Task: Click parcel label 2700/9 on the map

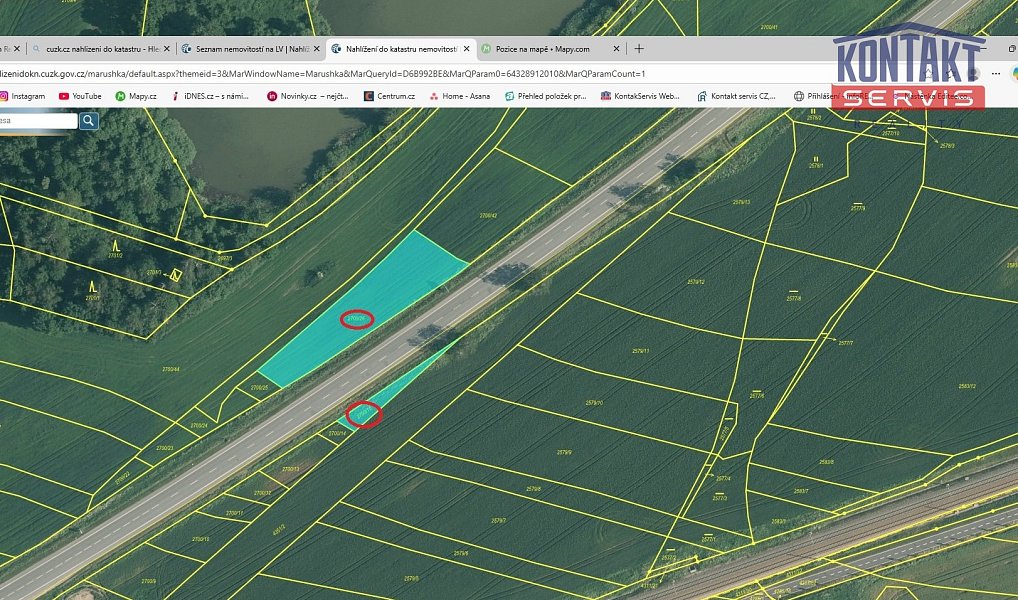Action: [149, 581]
